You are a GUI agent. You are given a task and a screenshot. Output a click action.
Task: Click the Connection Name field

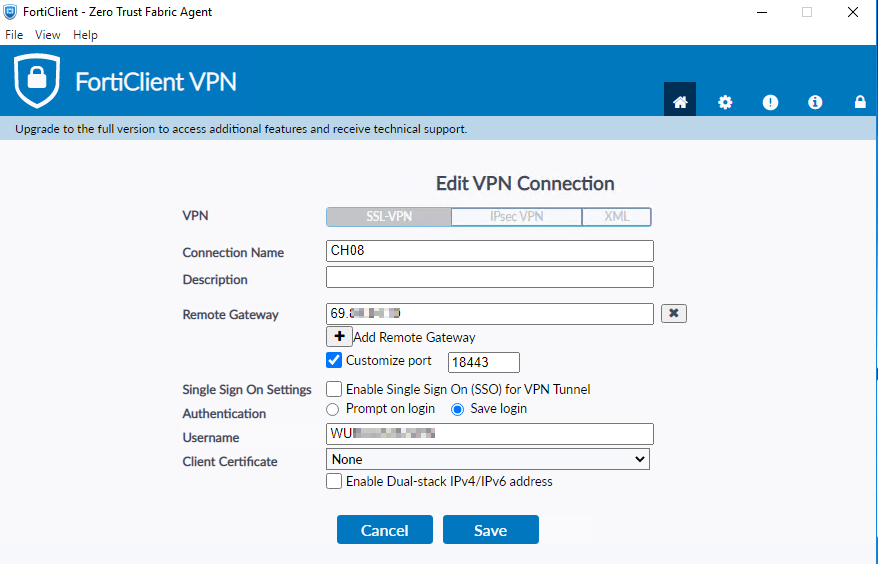coord(490,251)
